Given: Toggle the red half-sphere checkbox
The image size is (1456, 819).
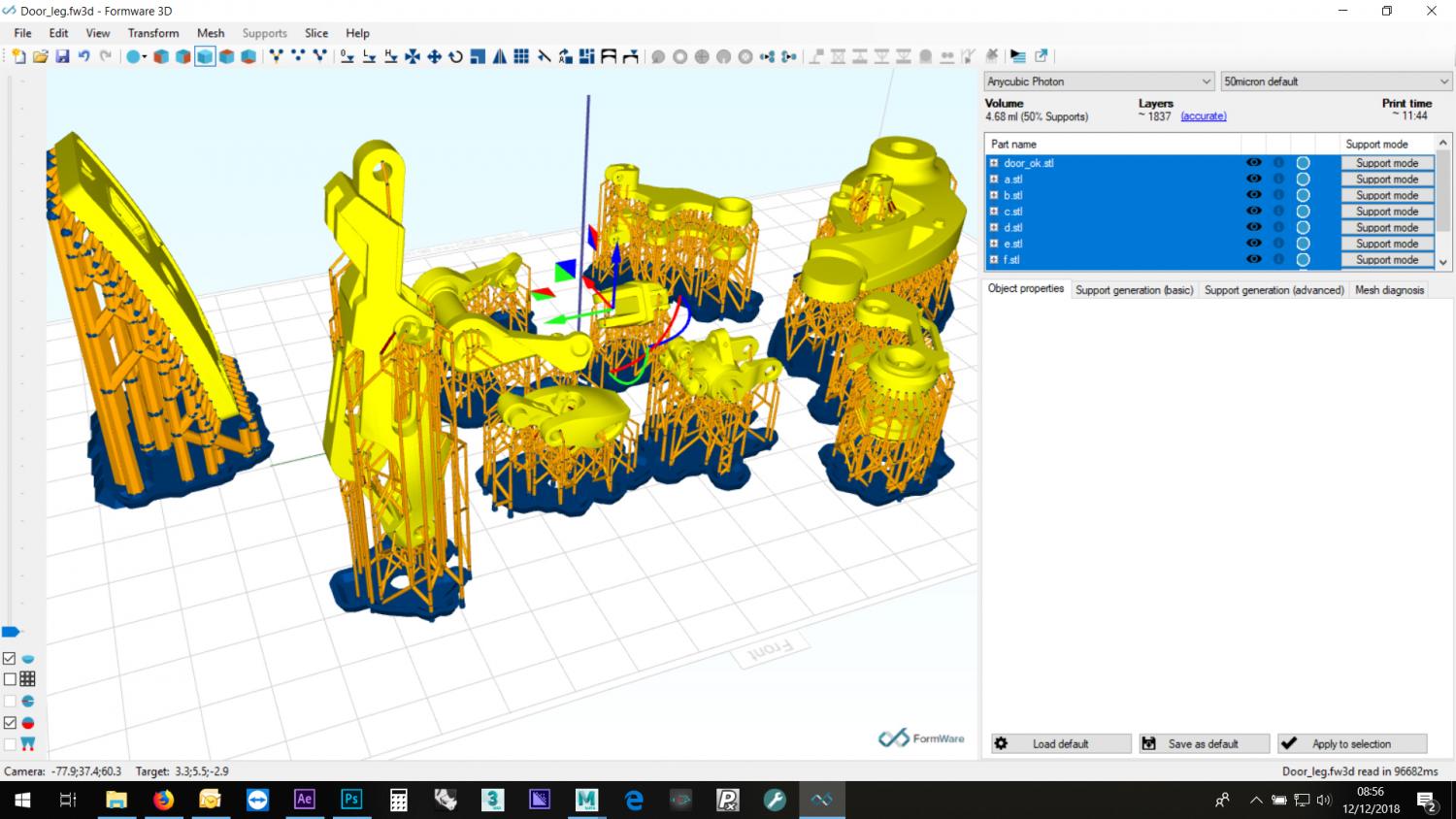Looking at the screenshot, I should (x=10, y=723).
